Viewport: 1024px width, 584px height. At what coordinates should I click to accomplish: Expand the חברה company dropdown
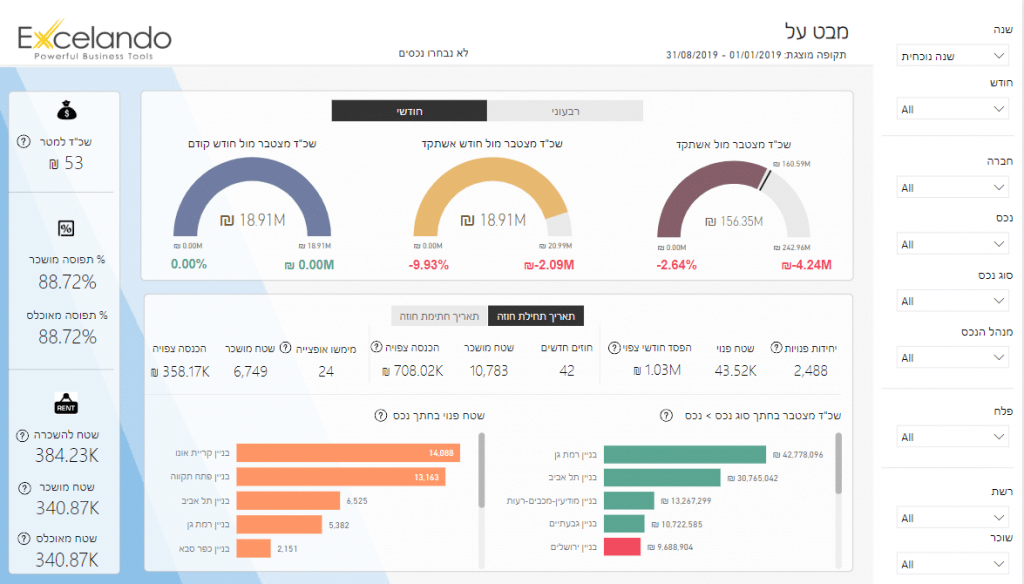coord(951,188)
